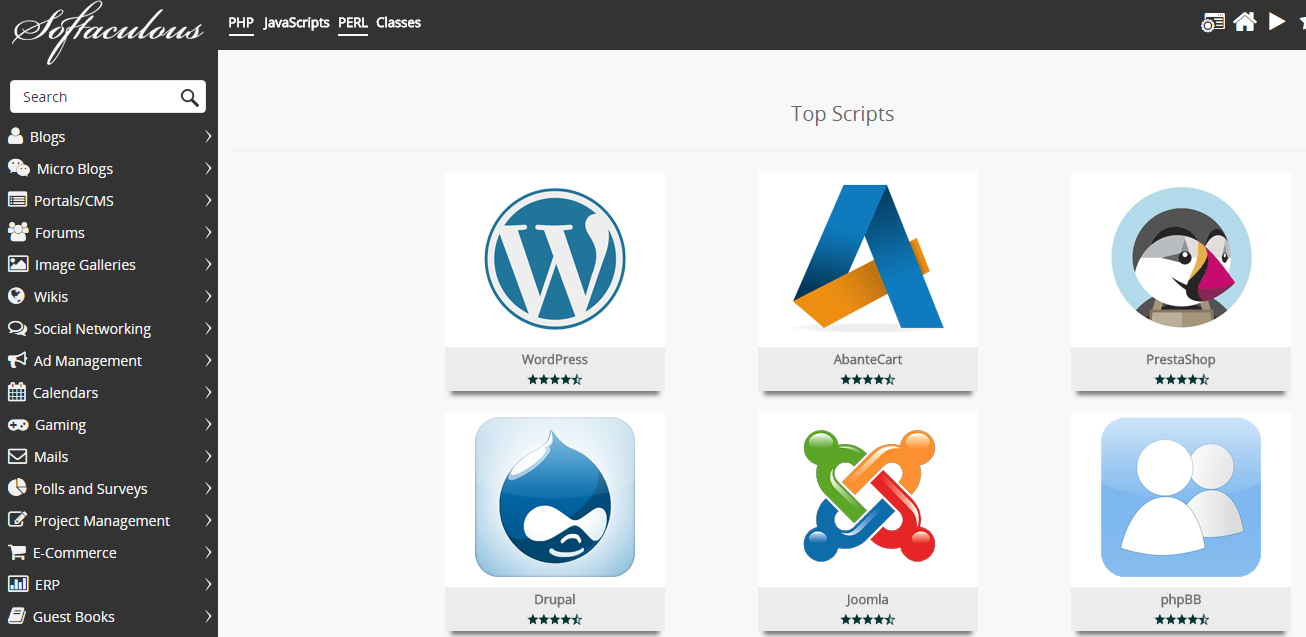Click the Wikis globe icon

(15, 296)
